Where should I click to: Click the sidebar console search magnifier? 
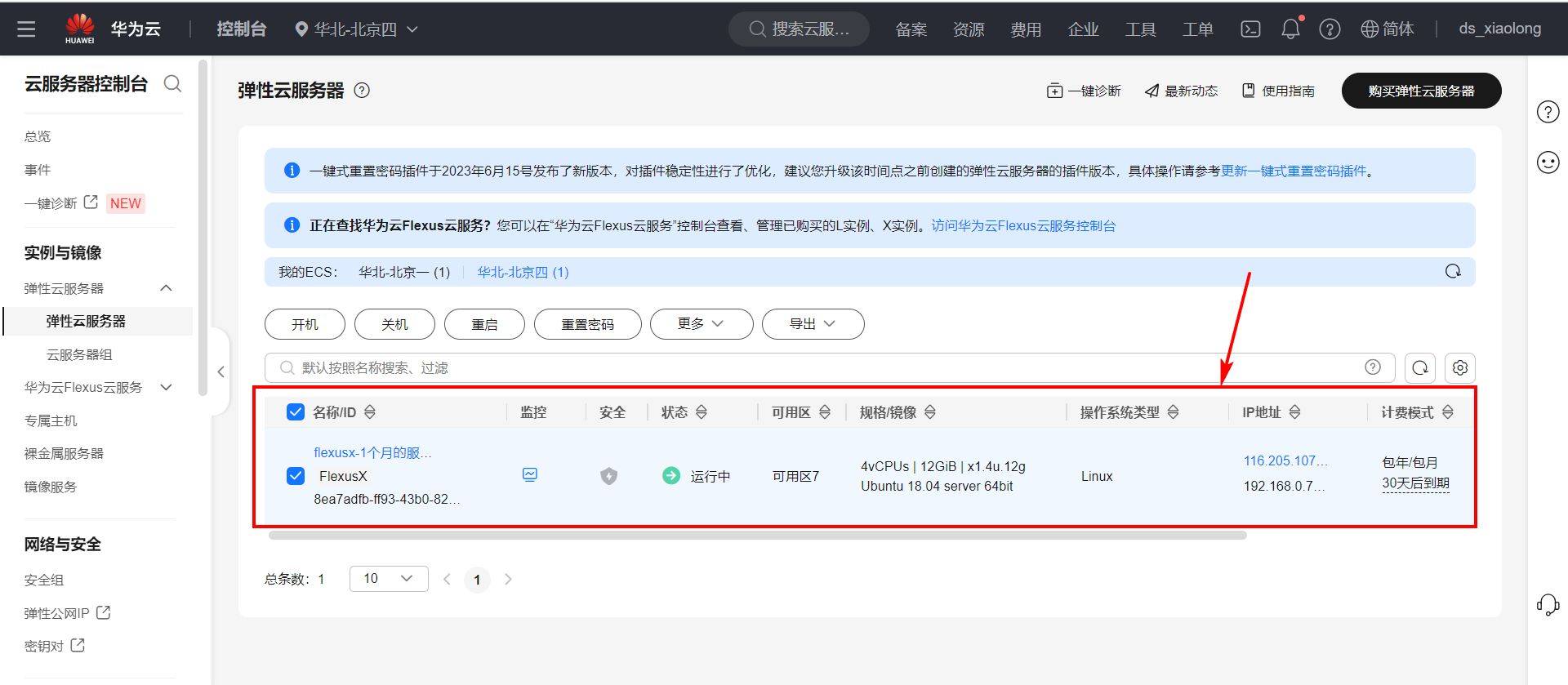[x=172, y=83]
